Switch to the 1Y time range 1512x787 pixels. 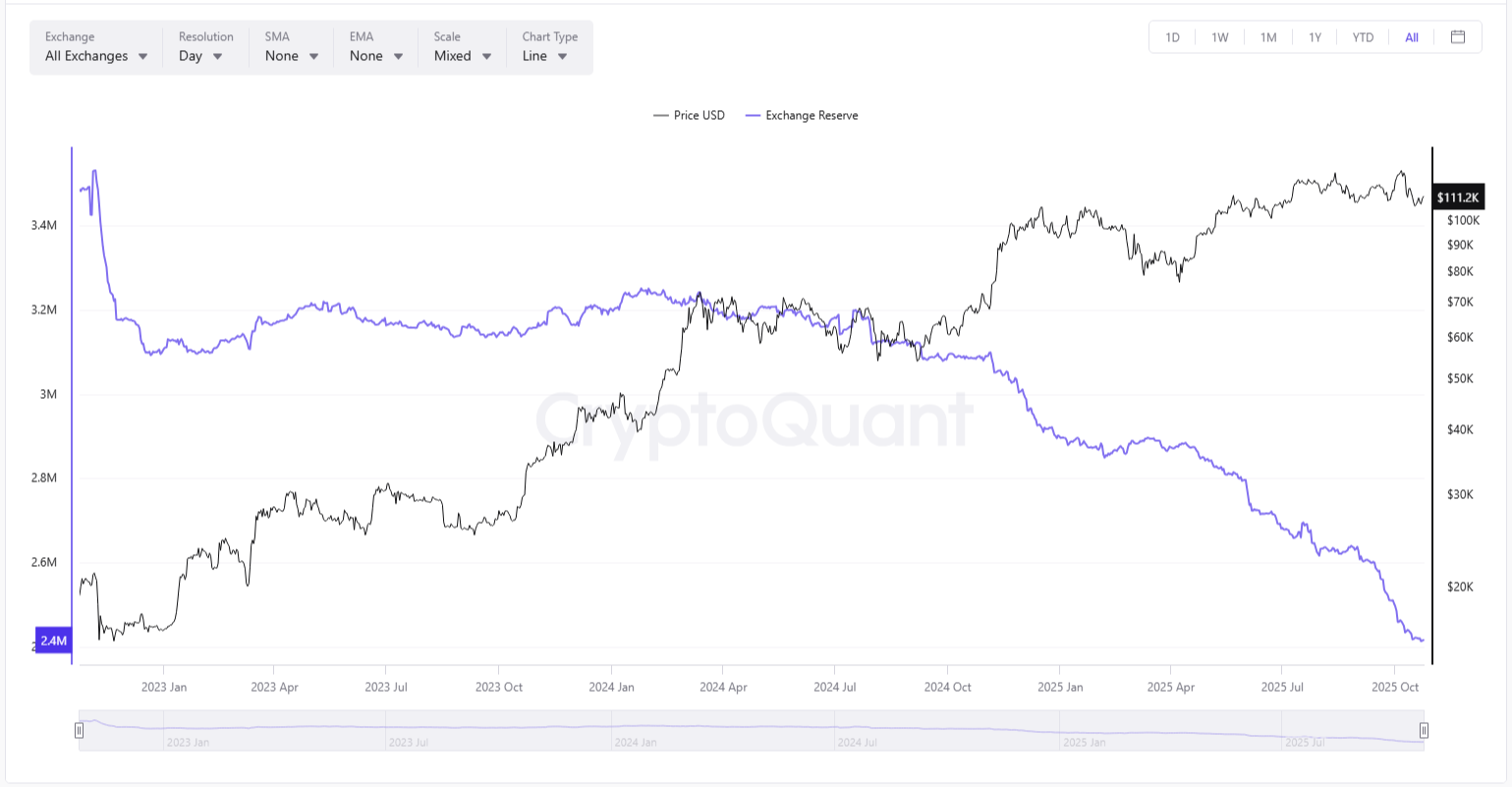pyautogui.click(x=1316, y=36)
